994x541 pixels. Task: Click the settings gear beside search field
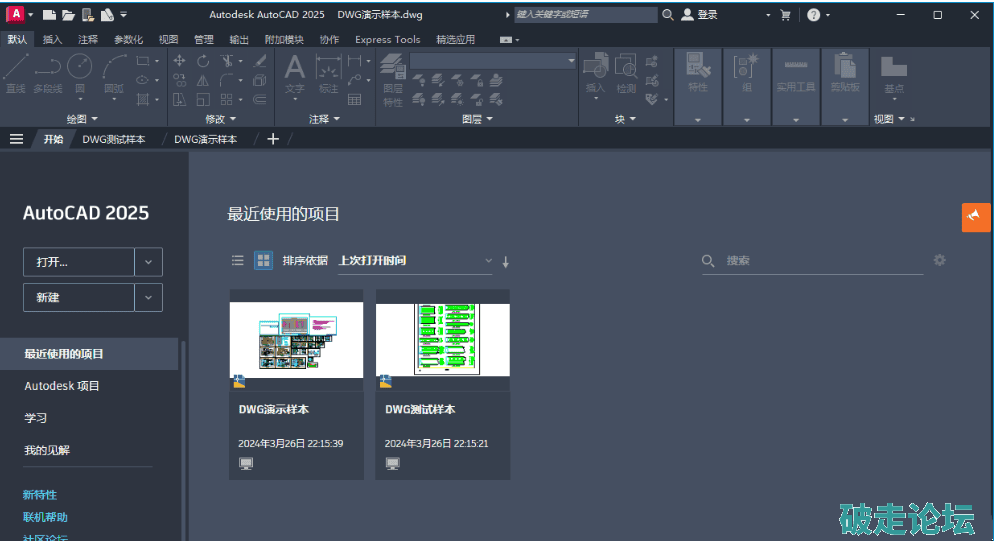(939, 260)
